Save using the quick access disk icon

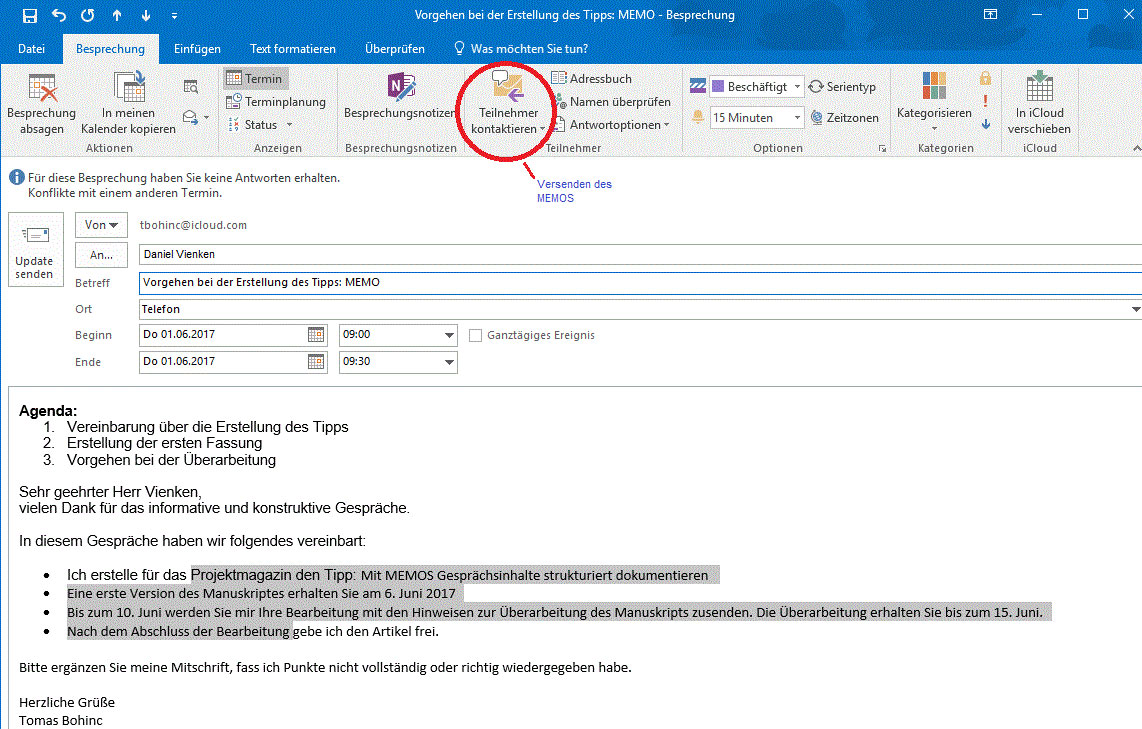pos(29,16)
